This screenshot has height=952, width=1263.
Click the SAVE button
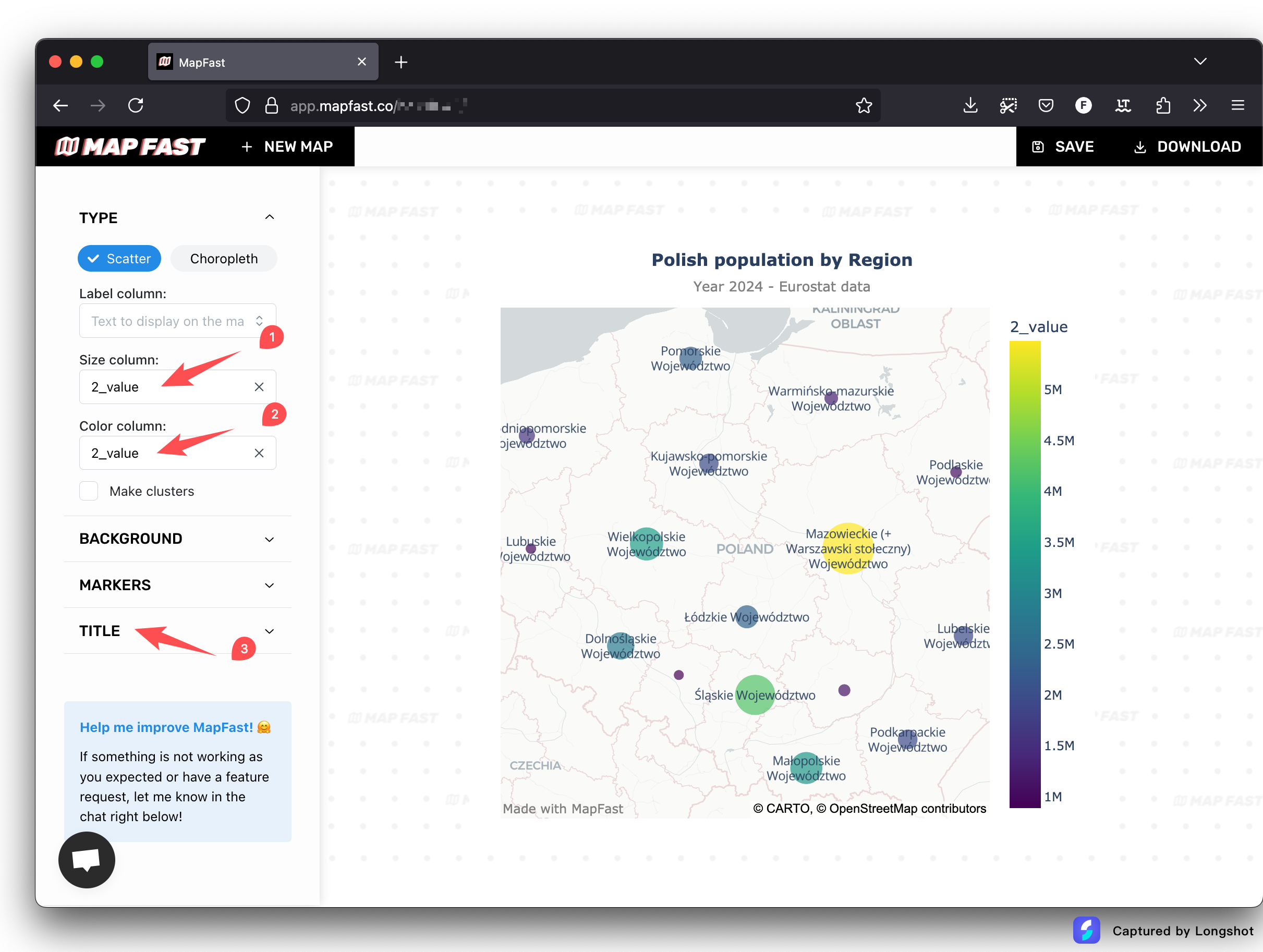point(1063,147)
